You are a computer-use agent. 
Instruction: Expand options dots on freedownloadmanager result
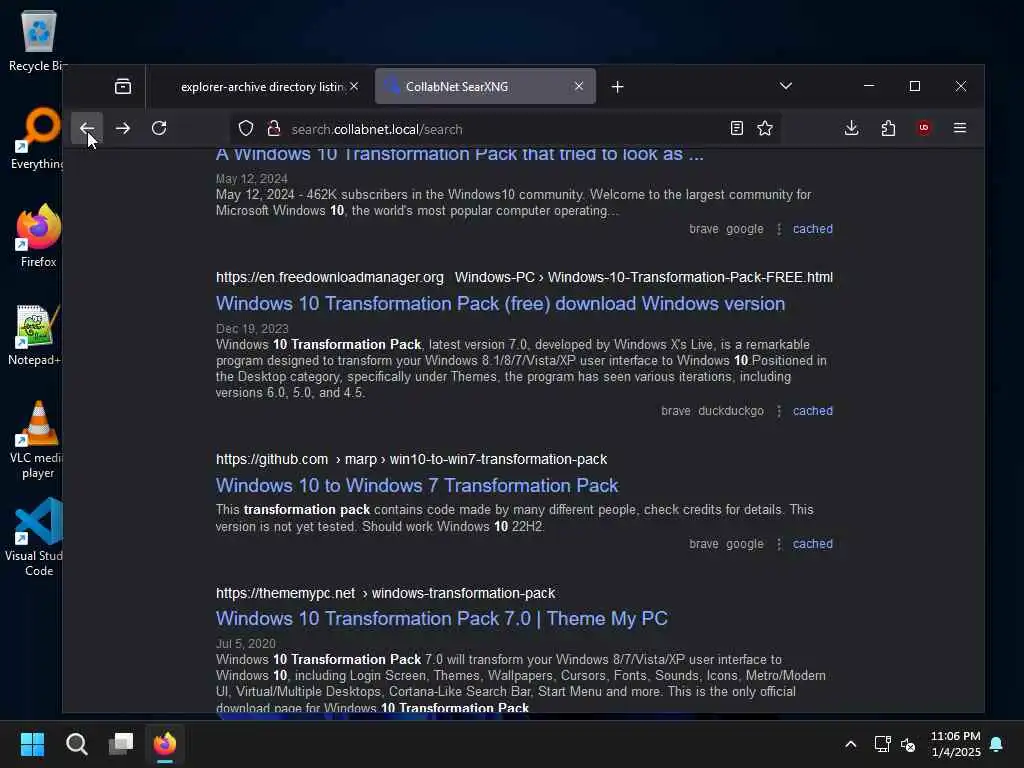778,411
